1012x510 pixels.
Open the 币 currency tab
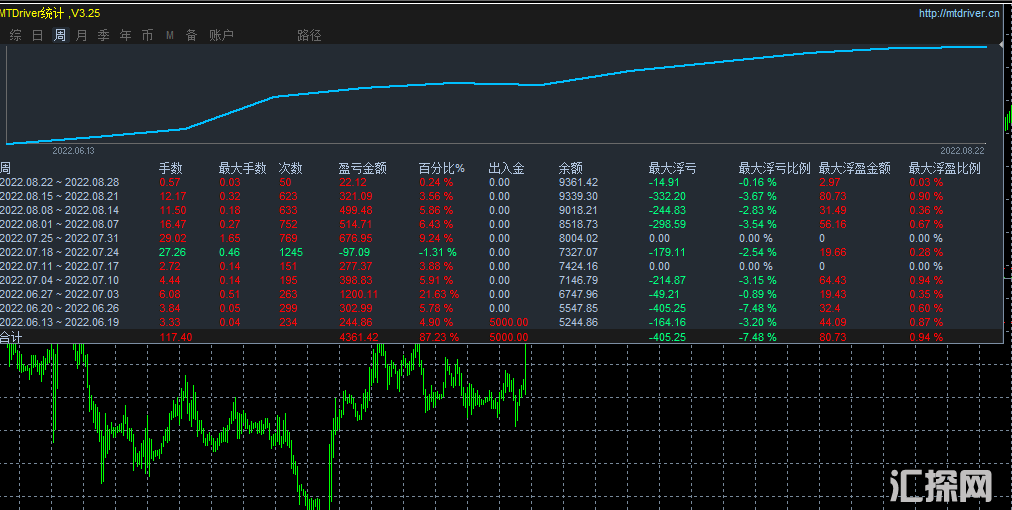147,36
